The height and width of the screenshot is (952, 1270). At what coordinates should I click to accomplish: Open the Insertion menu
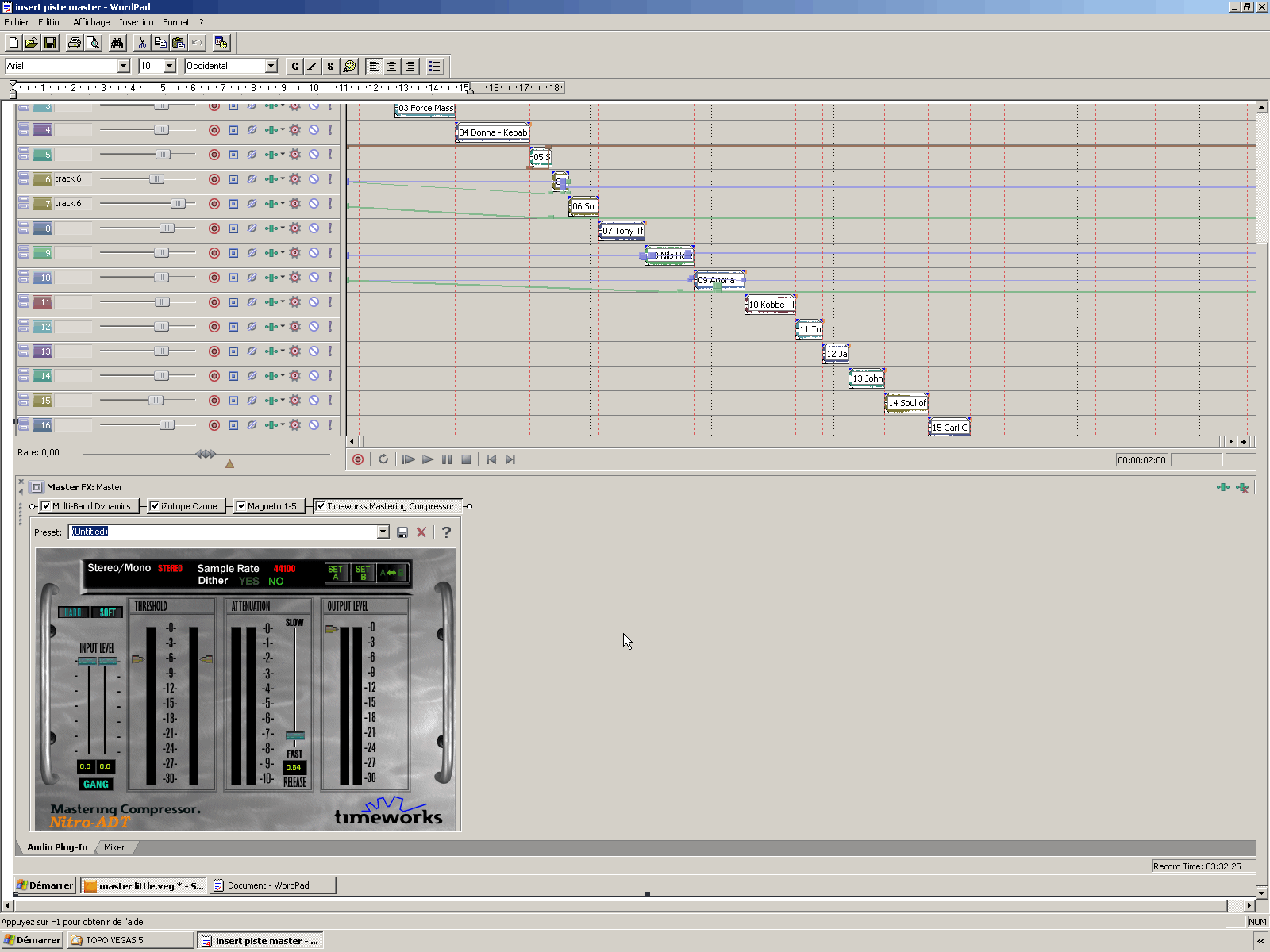point(136,22)
